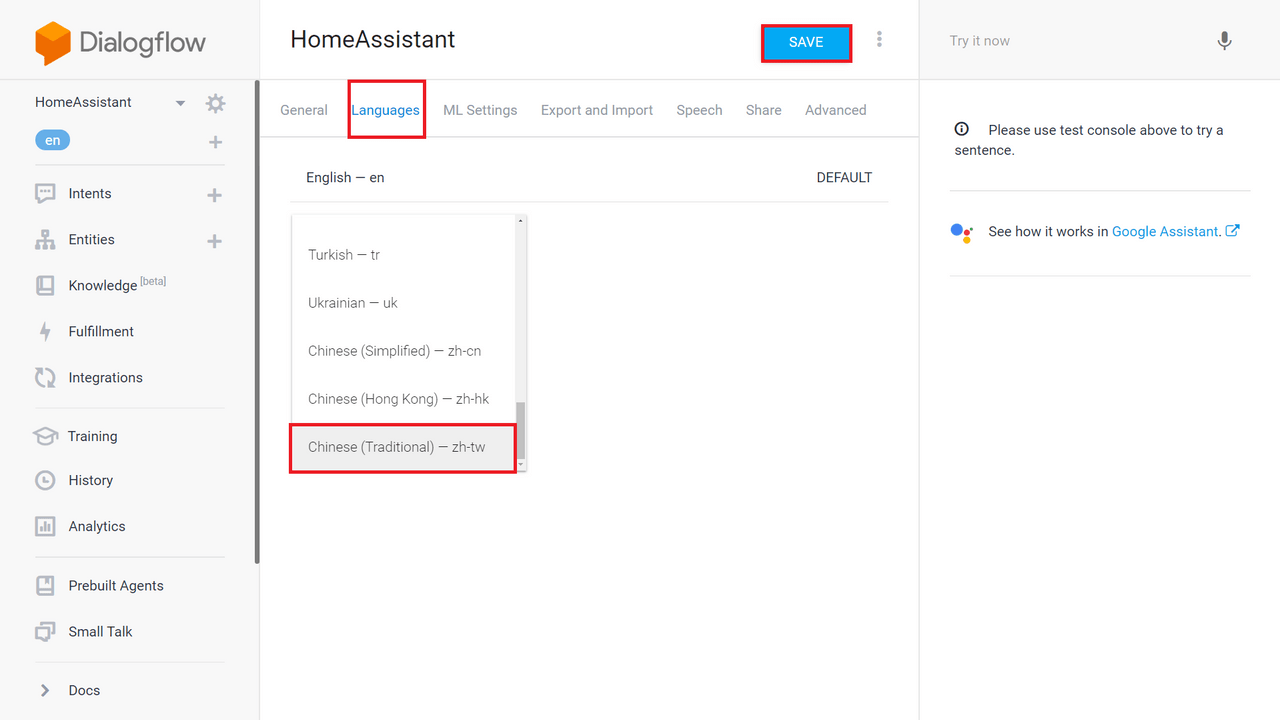
Task: Open the Advanced tab
Action: click(x=836, y=110)
